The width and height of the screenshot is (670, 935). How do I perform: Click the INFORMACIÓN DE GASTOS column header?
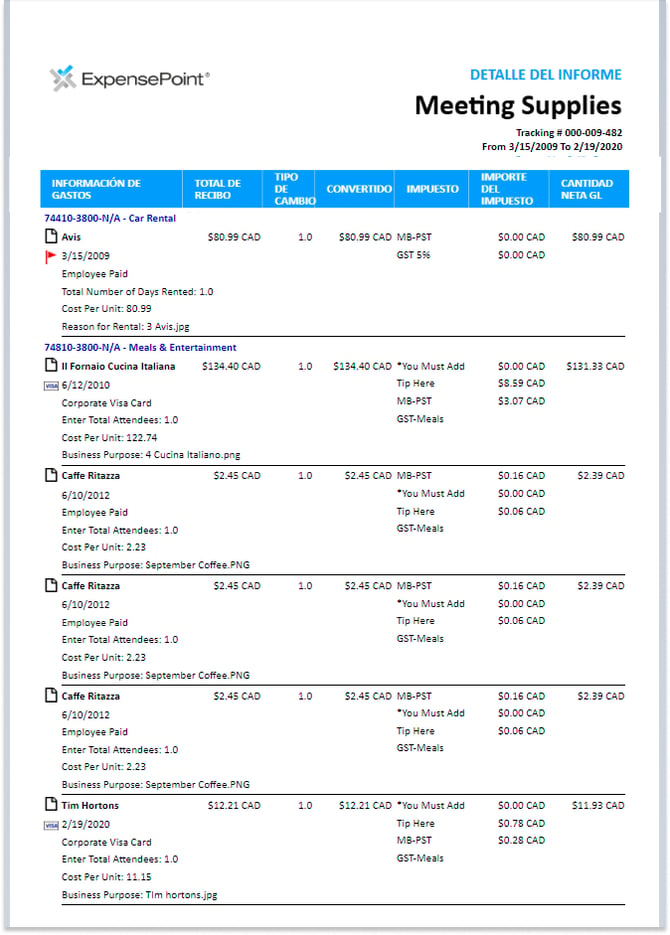pyautogui.click(x=111, y=189)
